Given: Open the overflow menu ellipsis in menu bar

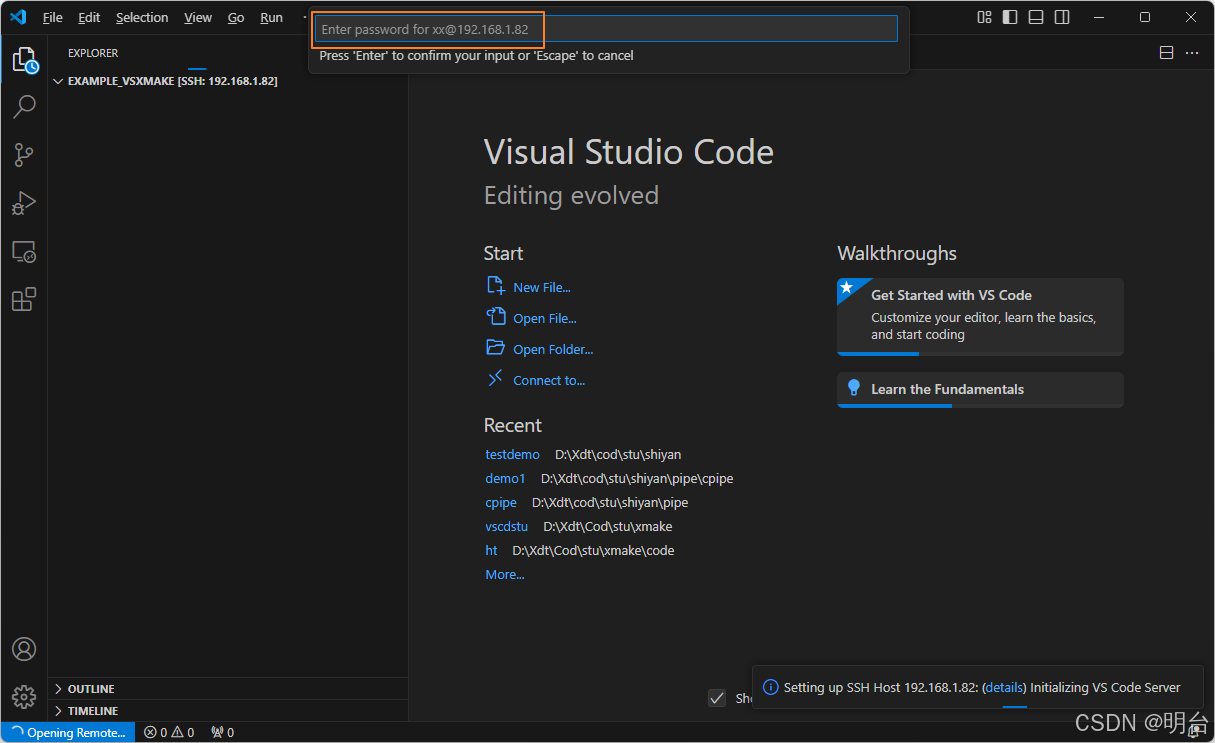Looking at the screenshot, I should pyautogui.click(x=306, y=17).
